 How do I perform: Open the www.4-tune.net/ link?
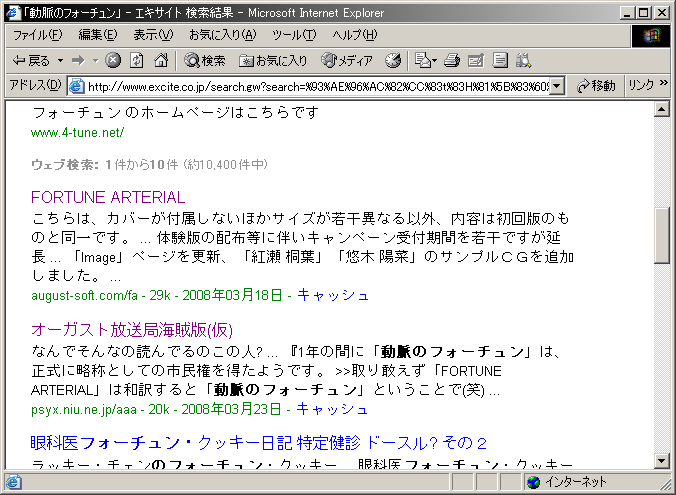tap(78, 133)
